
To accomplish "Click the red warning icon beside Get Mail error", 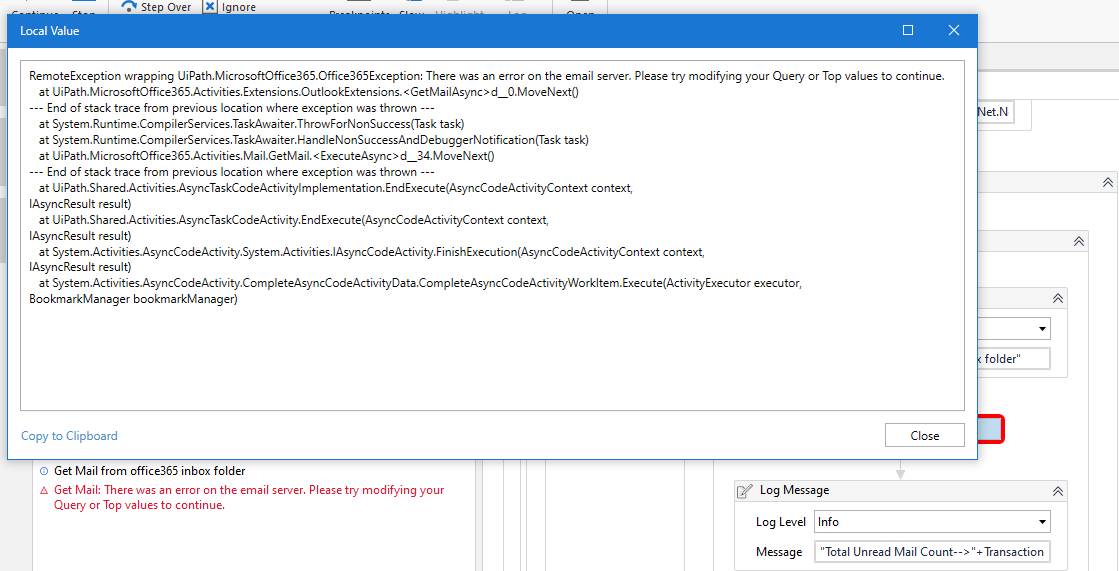I will coord(44,490).
